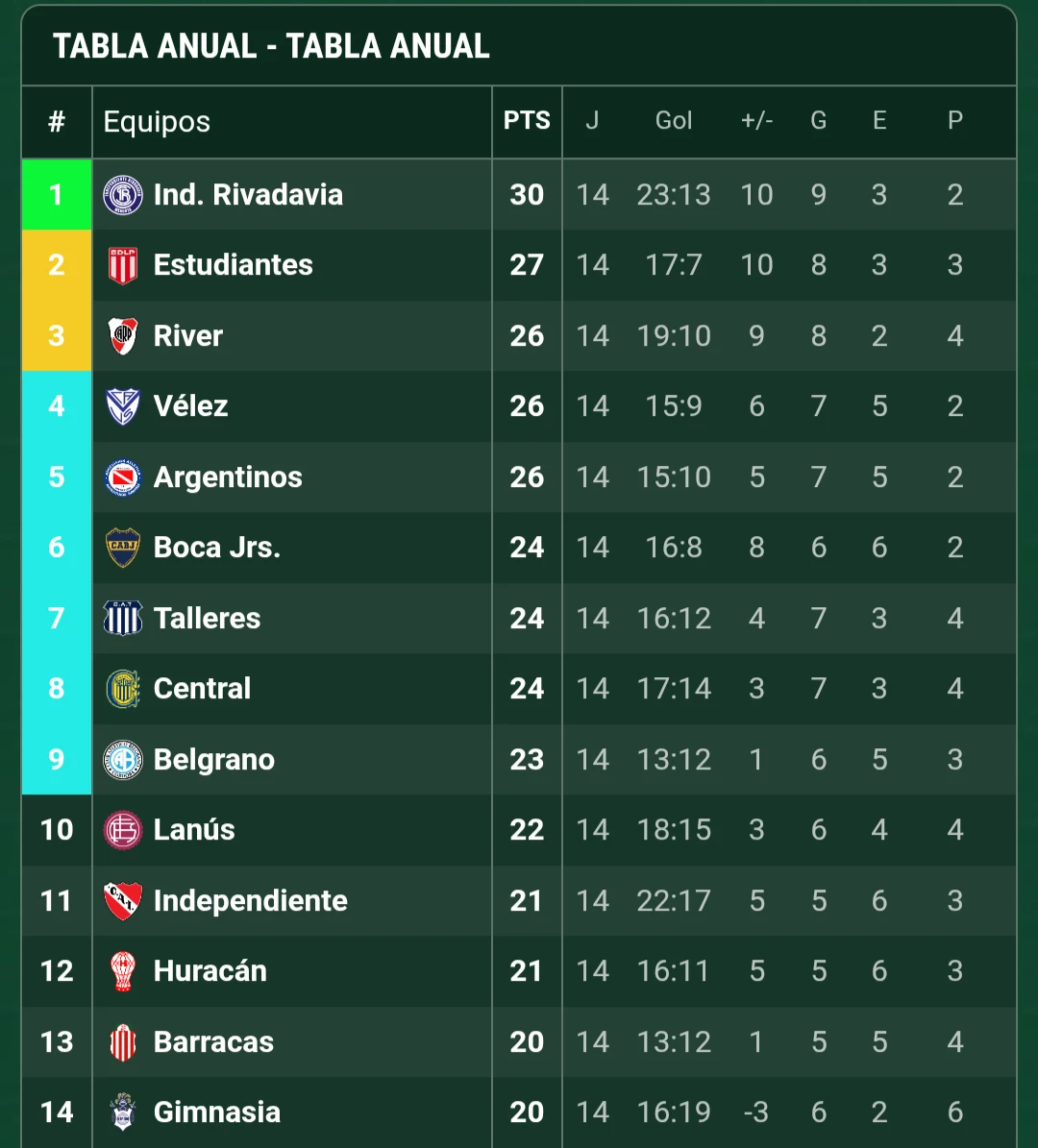Click the Argentinos Juniors crest
The image size is (1038, 1148).
coord(121,476)
